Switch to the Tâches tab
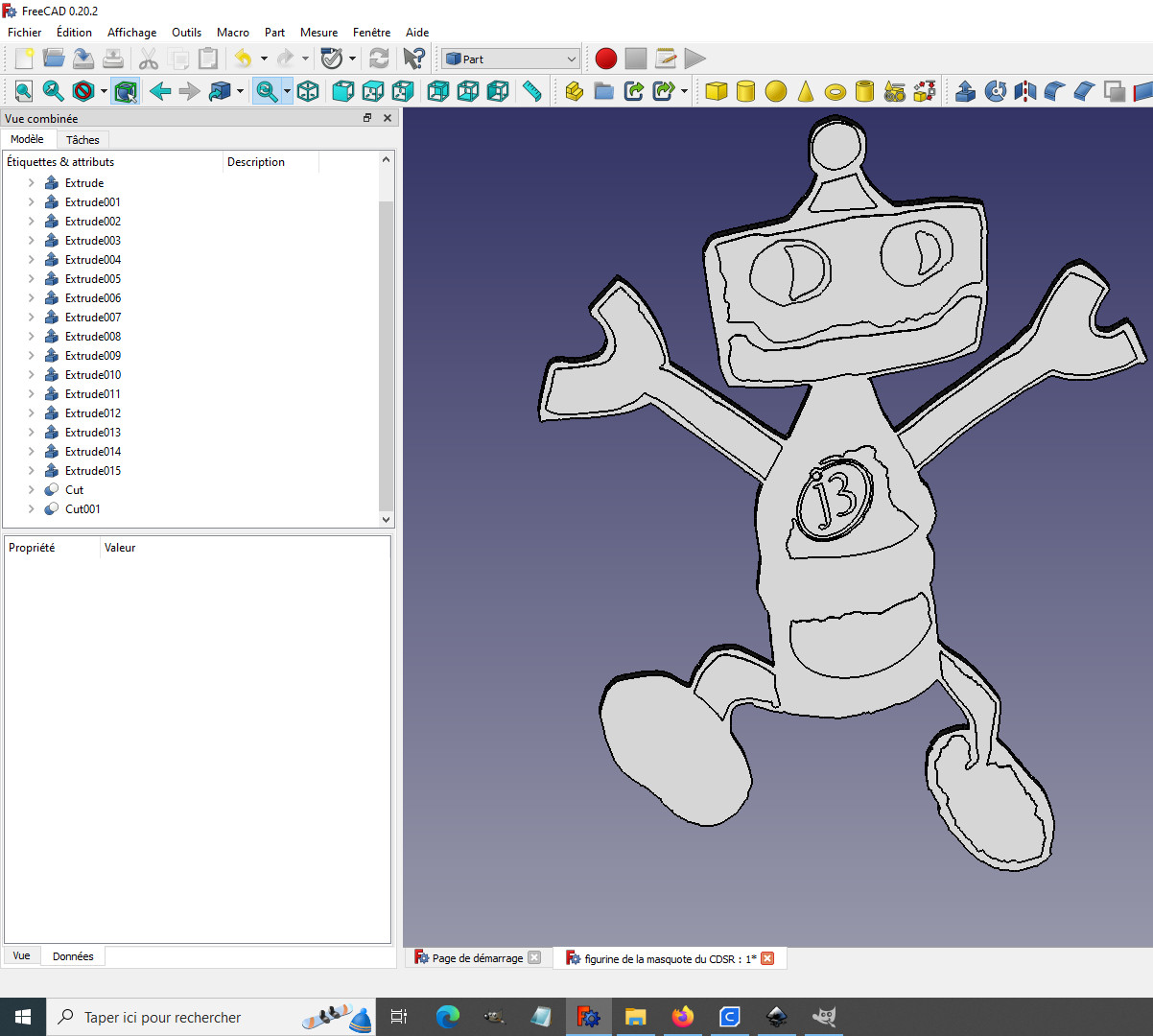The image size is (1153, 1036). click(82, 140)
